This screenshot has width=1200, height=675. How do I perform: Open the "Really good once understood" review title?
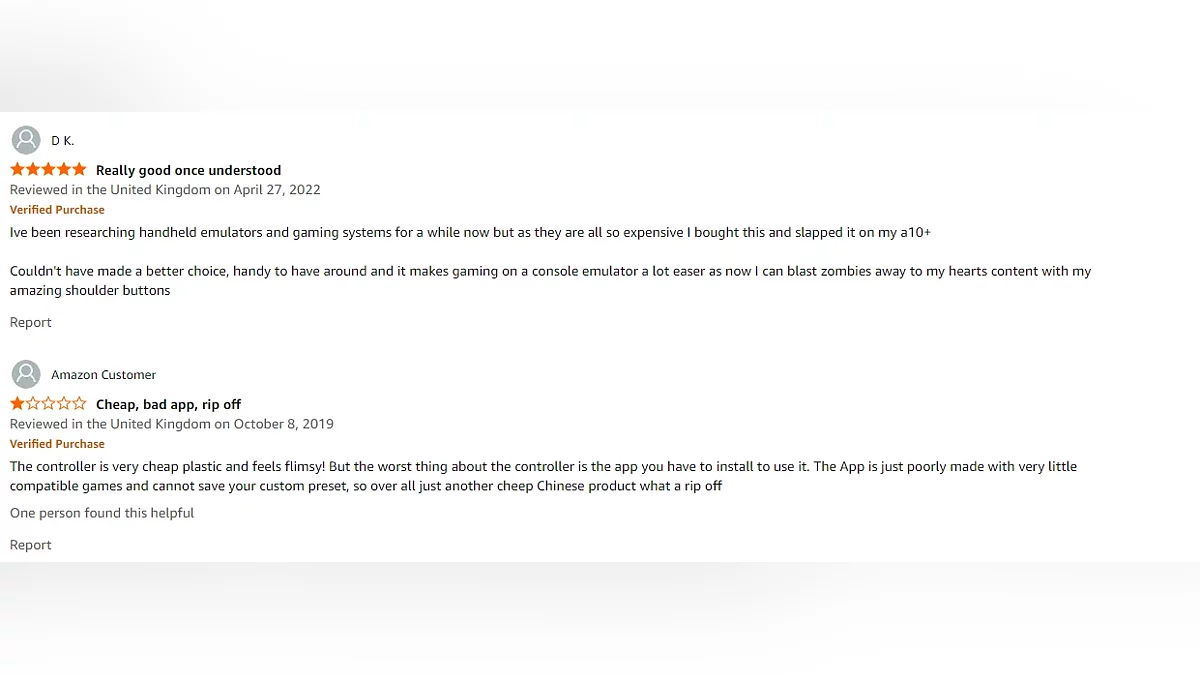pyautogui.click(x=188, y=170)
